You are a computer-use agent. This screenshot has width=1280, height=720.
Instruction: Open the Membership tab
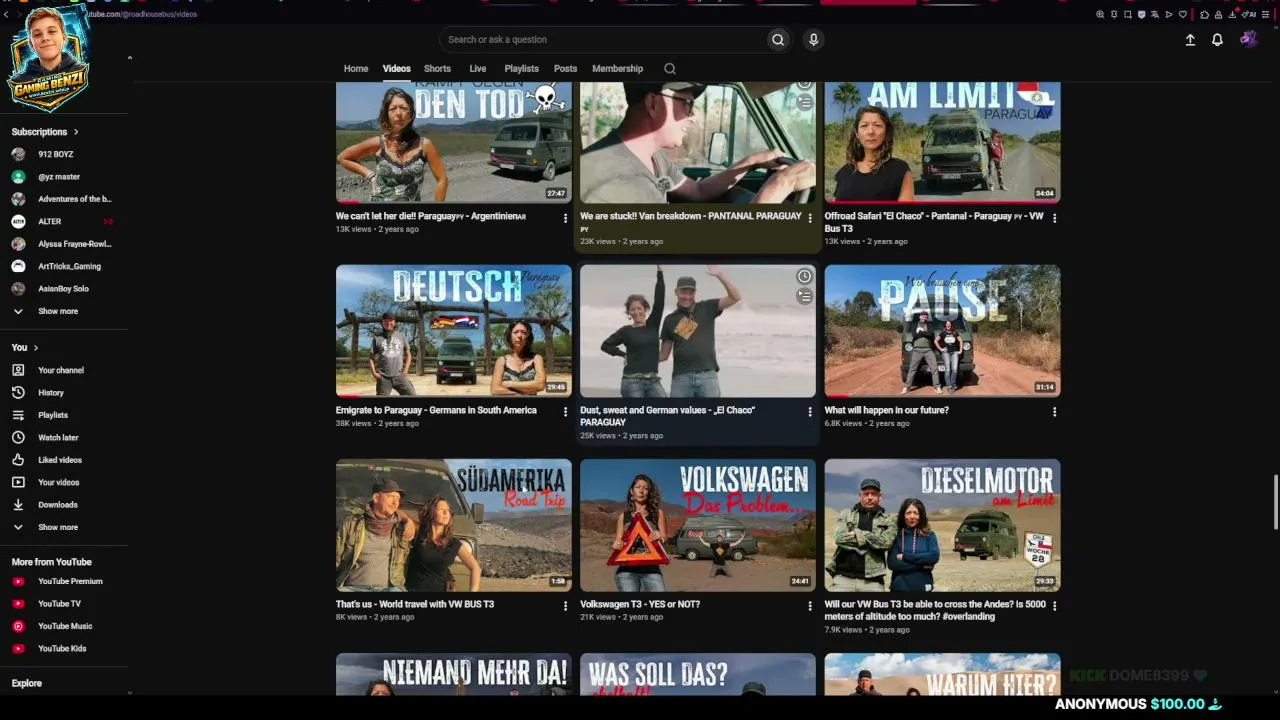[617, 68]
